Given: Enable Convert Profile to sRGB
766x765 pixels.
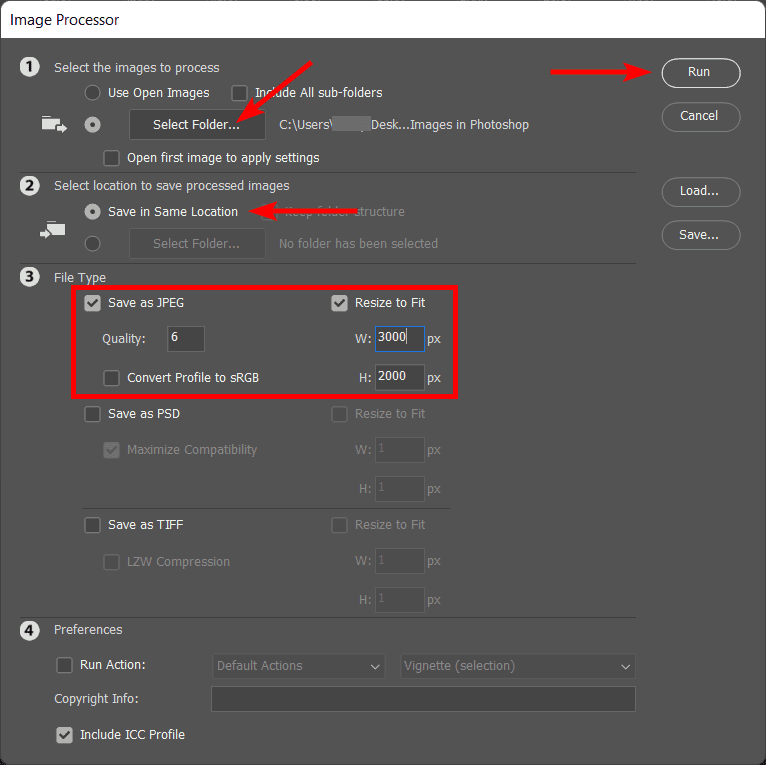Looking at the screenshot, I should 112,378.
